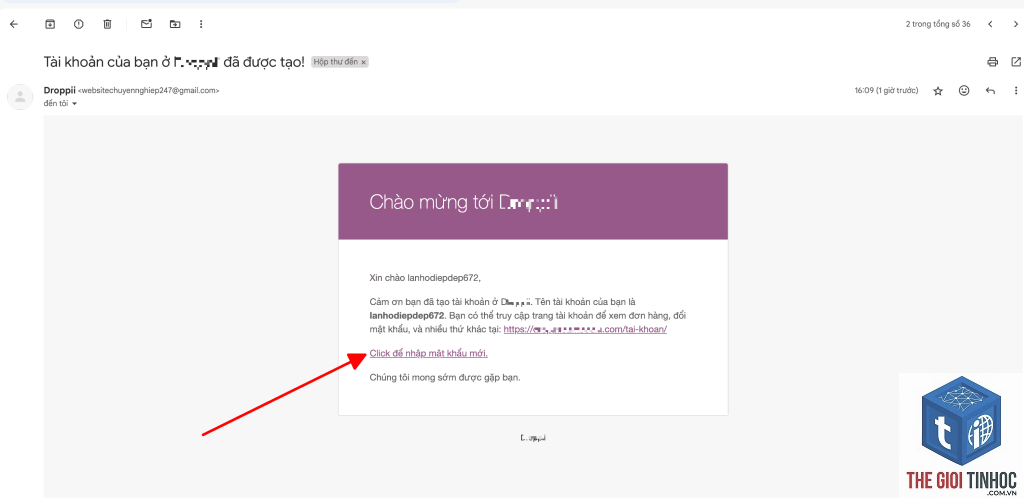Open the tai-khoan account page link
This screenshot has width=1024, height=498.
[x=585, y=330]
